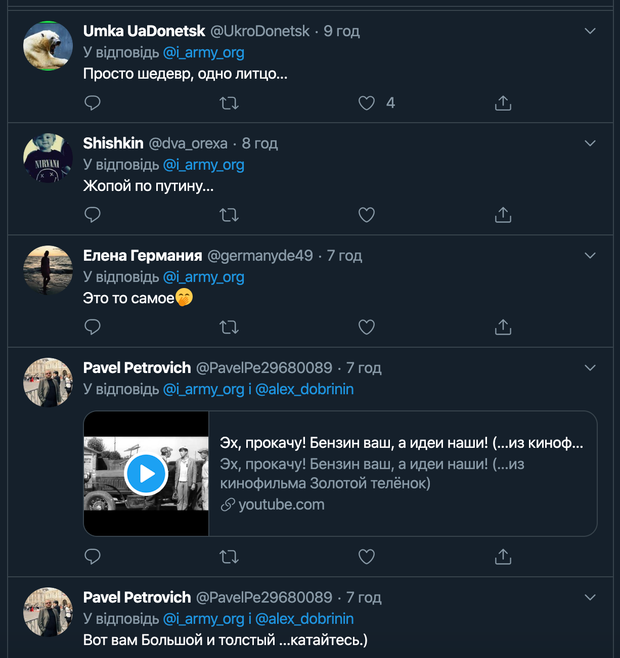Screen dimensions: 620x658
Task: Retweet Pavel Petrovich's video tweet
Action: tap(229, 556)
